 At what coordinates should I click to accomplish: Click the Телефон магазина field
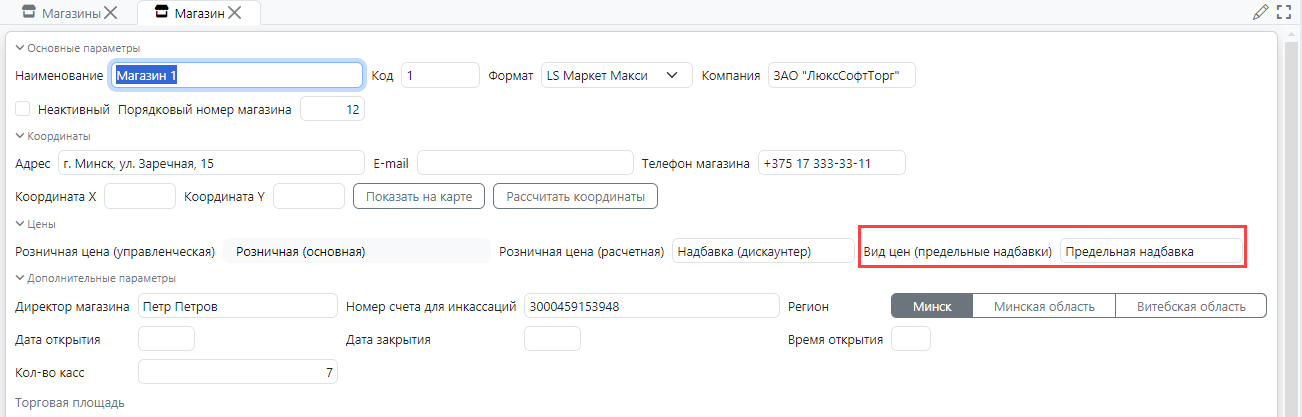(x=830, y=163)
